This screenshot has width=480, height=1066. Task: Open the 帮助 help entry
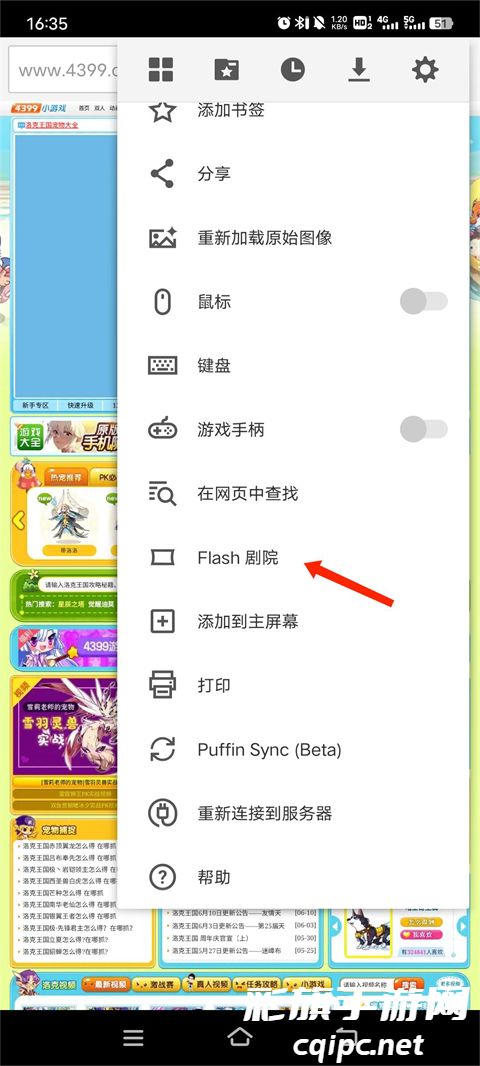point(293,877)
